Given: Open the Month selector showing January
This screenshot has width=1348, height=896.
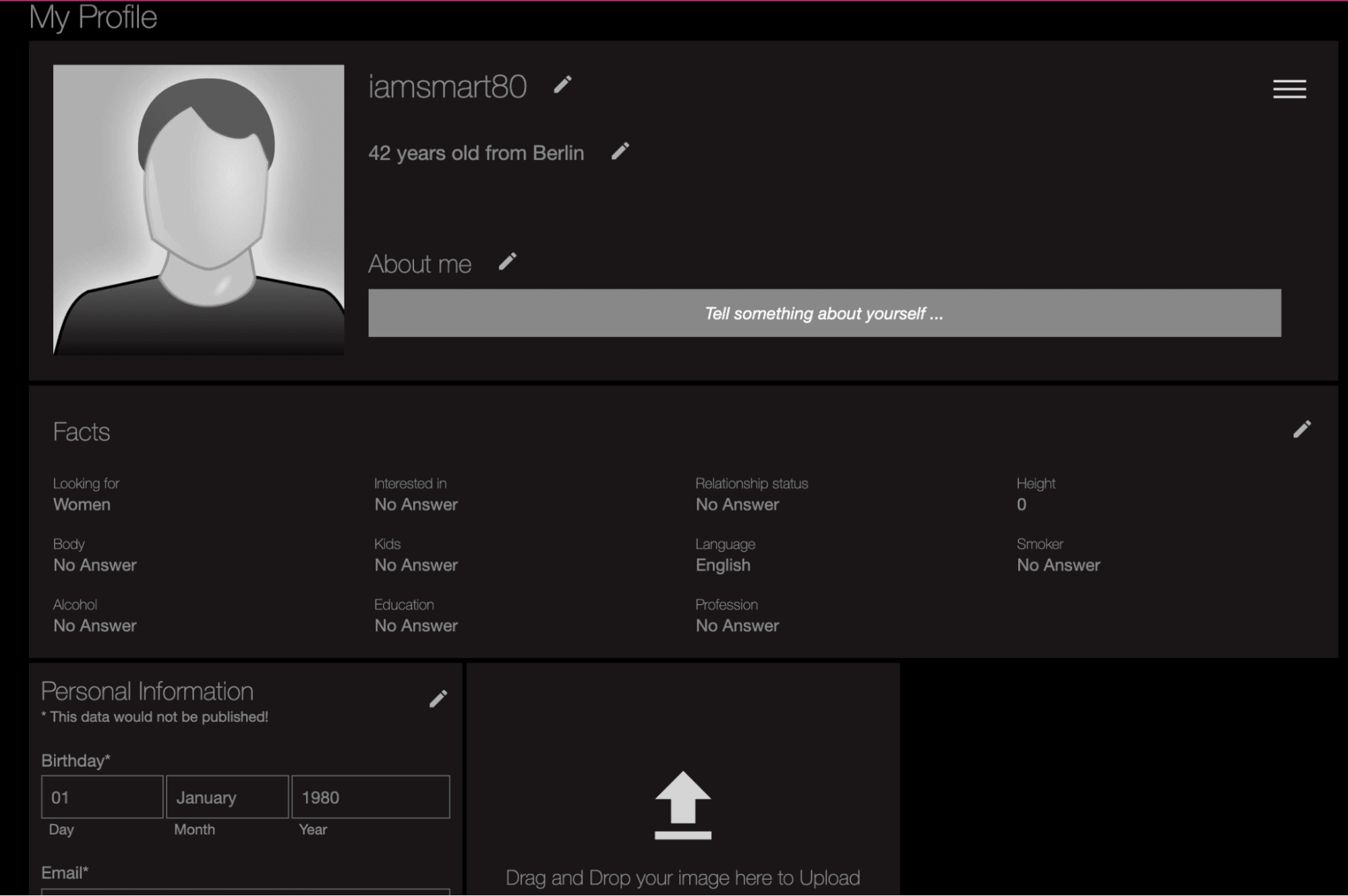Looking at the screenshot, I should click(227, 797).
